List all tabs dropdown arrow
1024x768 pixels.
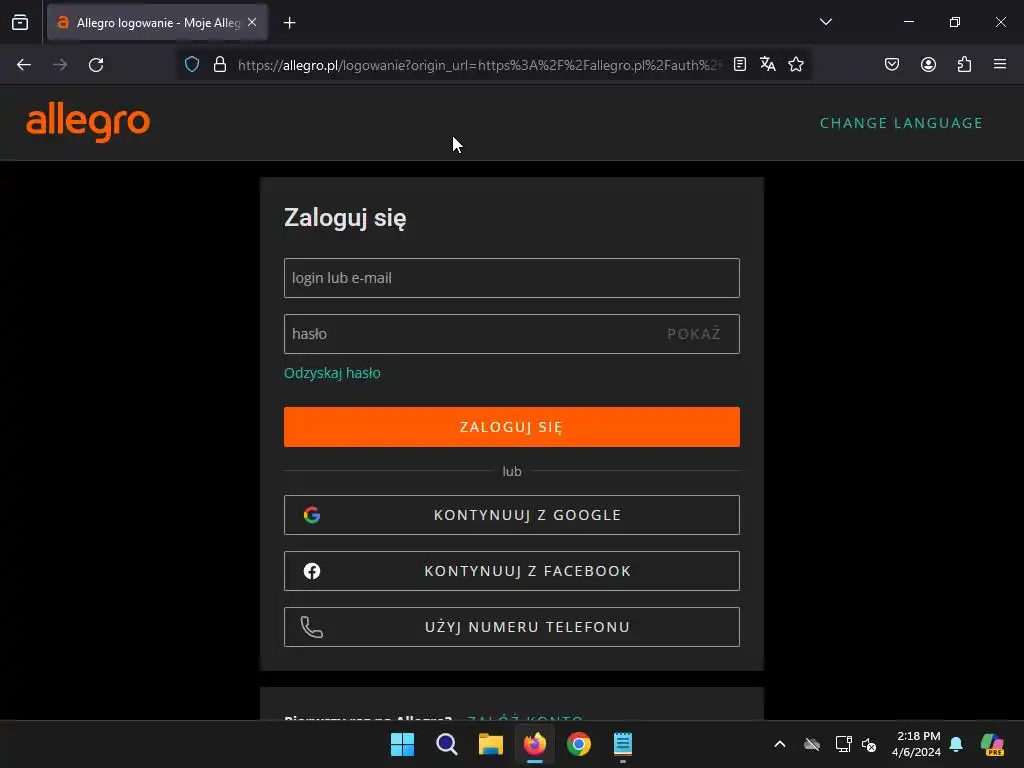point(825,22)
